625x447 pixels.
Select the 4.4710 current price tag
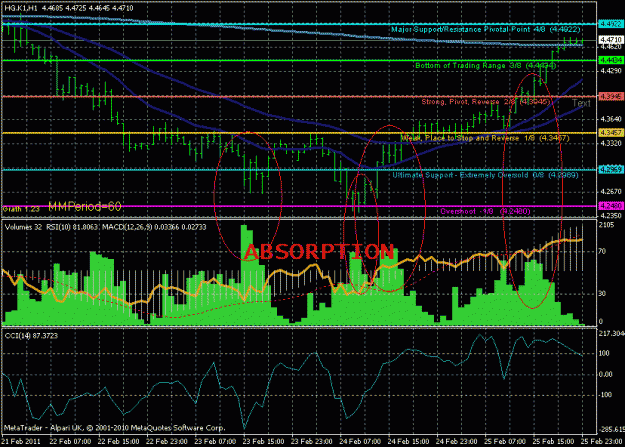pyautogui.click(x=611, y=40)
